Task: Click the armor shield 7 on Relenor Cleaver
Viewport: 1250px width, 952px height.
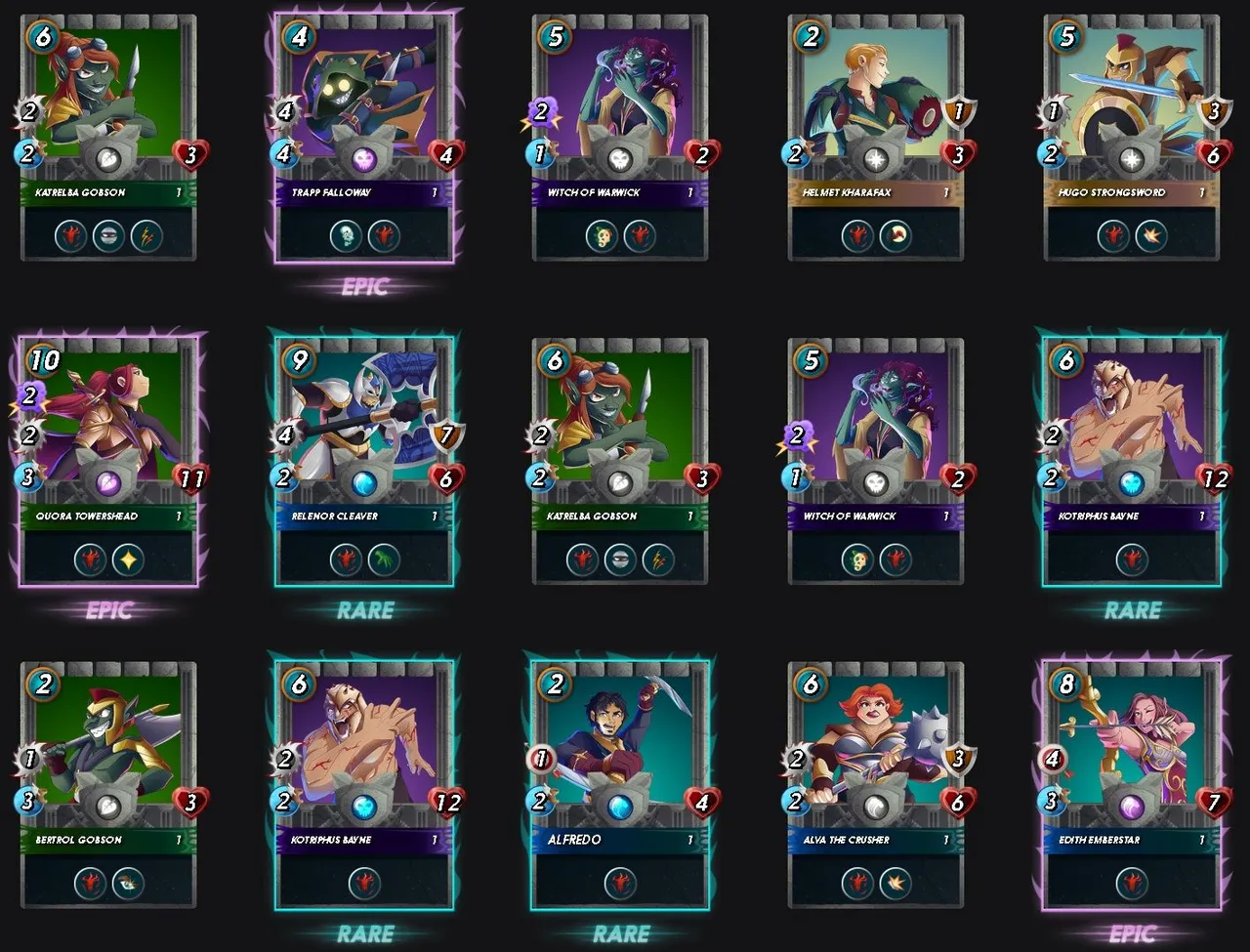Action: pos(447,436)
